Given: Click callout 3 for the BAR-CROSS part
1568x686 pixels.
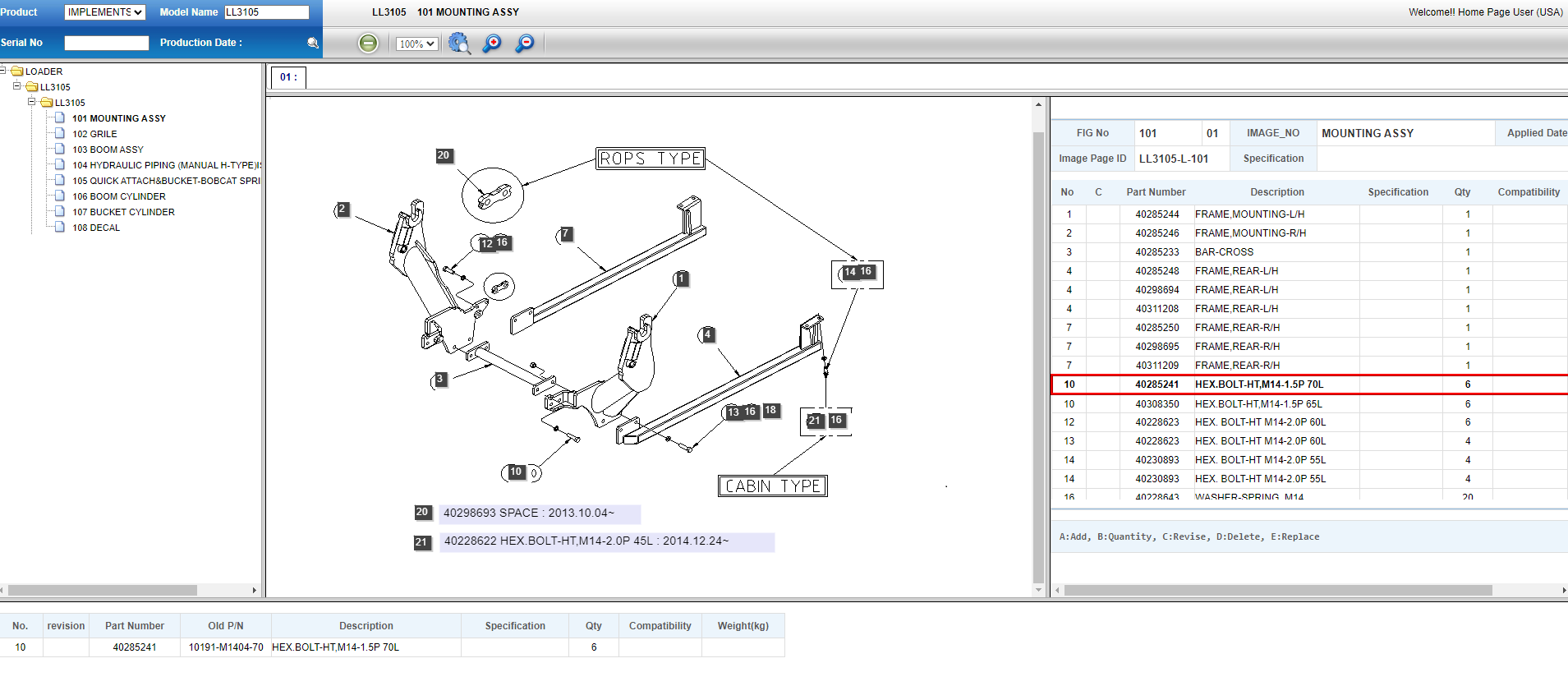Looking at the screenshot, I should click(x=440, y=380).
